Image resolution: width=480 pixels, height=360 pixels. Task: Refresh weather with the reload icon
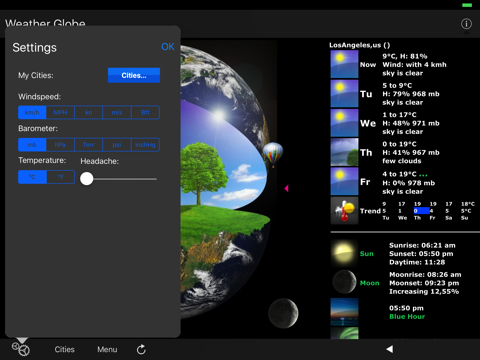pyautogui.click(x=141, y=349)
